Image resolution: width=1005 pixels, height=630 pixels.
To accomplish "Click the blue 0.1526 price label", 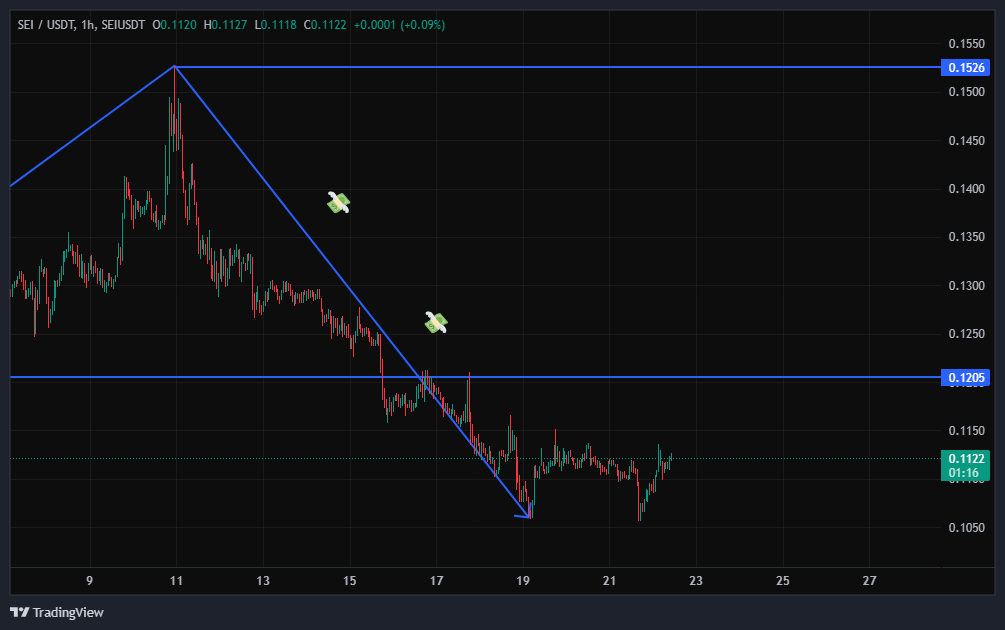I will click(x=967, y=67).
